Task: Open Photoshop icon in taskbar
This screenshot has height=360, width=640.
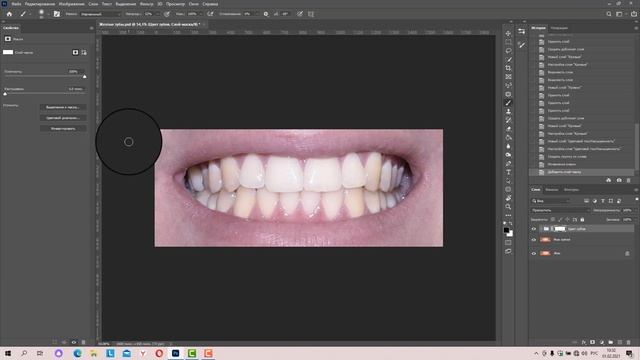Action: tap(176, 353)
